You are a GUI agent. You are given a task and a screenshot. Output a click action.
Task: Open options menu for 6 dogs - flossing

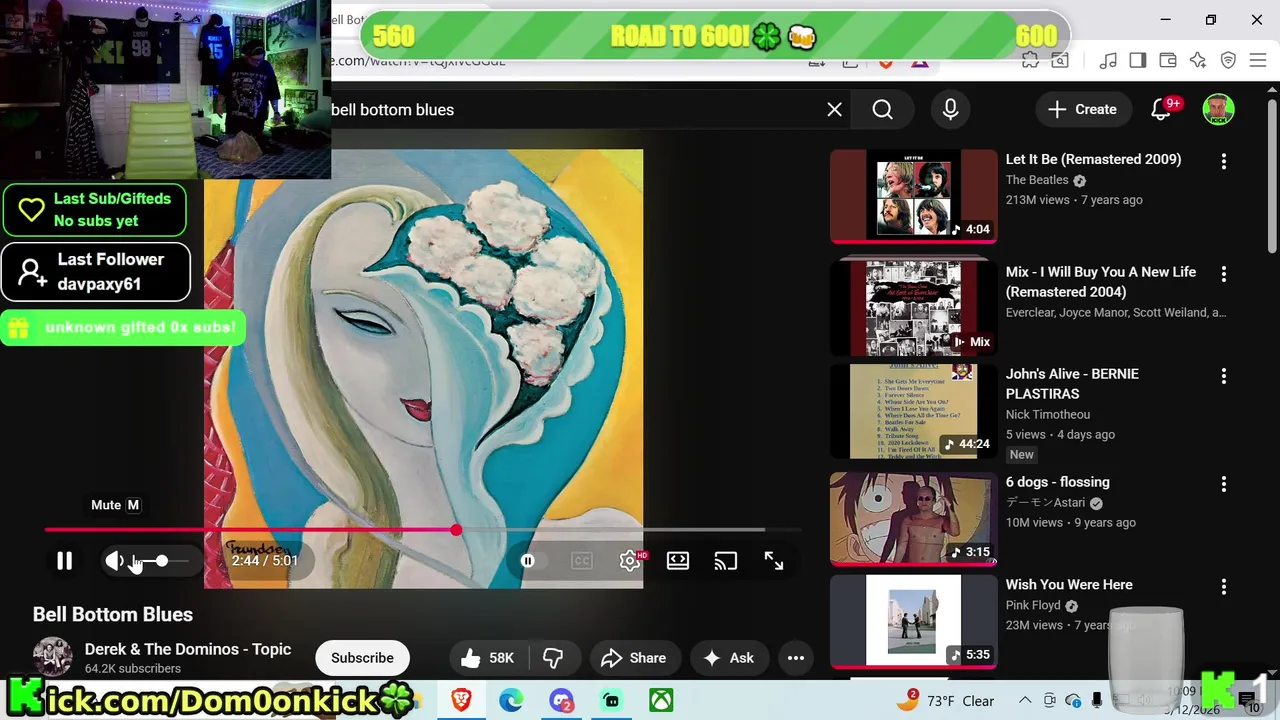[1224, 484]
